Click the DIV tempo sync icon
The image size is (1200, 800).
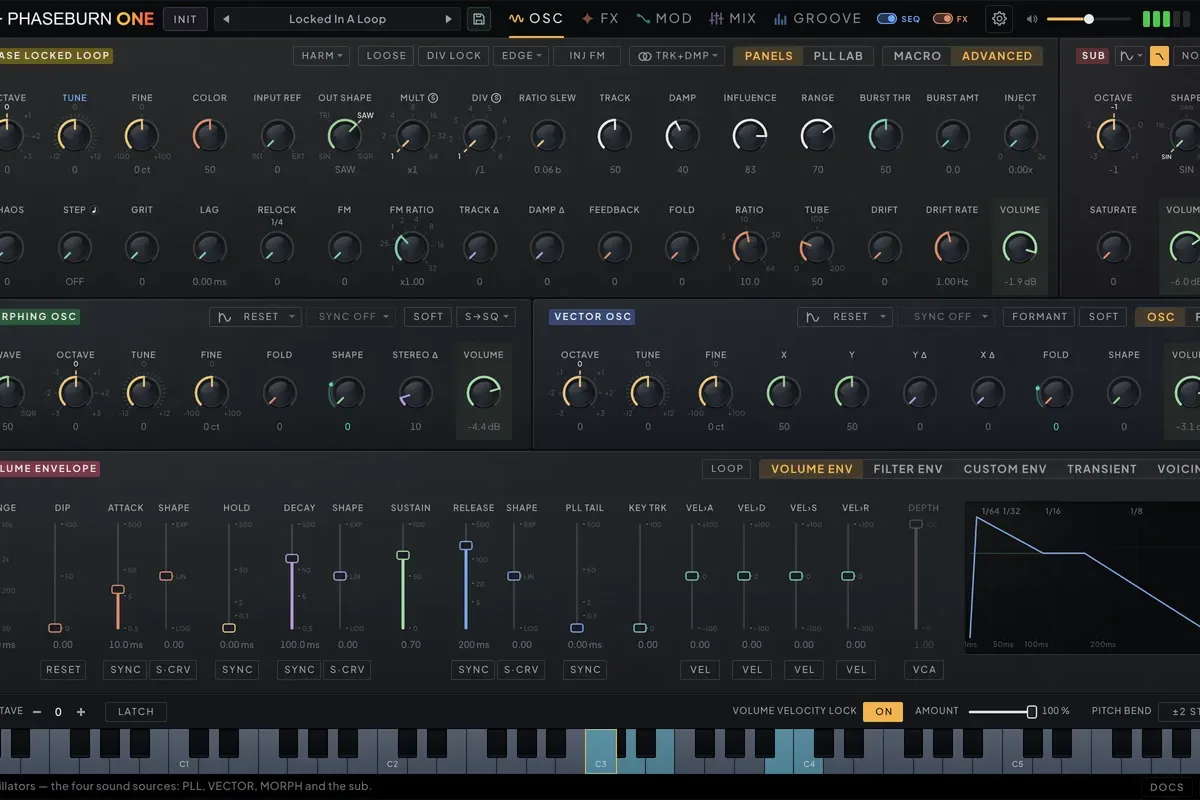pyautogui.click(x=496, y=98)
